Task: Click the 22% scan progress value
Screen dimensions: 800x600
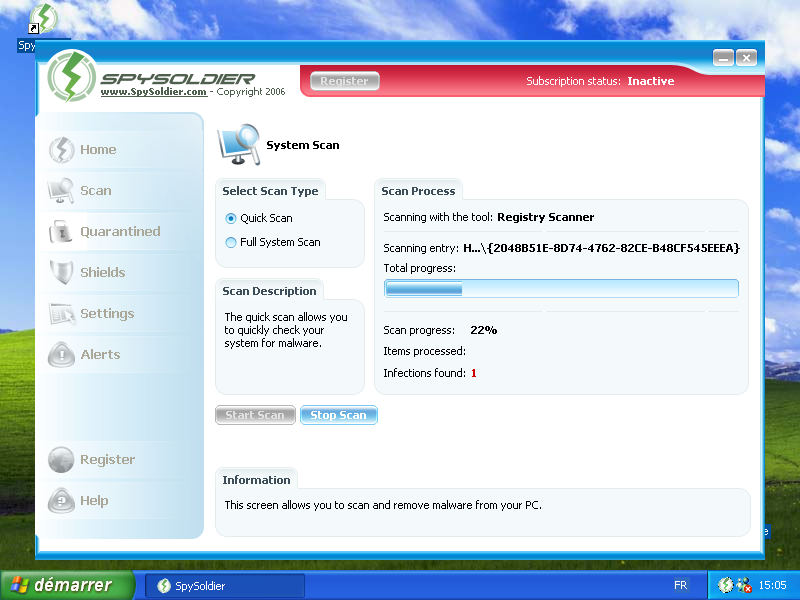Action: point(483,331)
